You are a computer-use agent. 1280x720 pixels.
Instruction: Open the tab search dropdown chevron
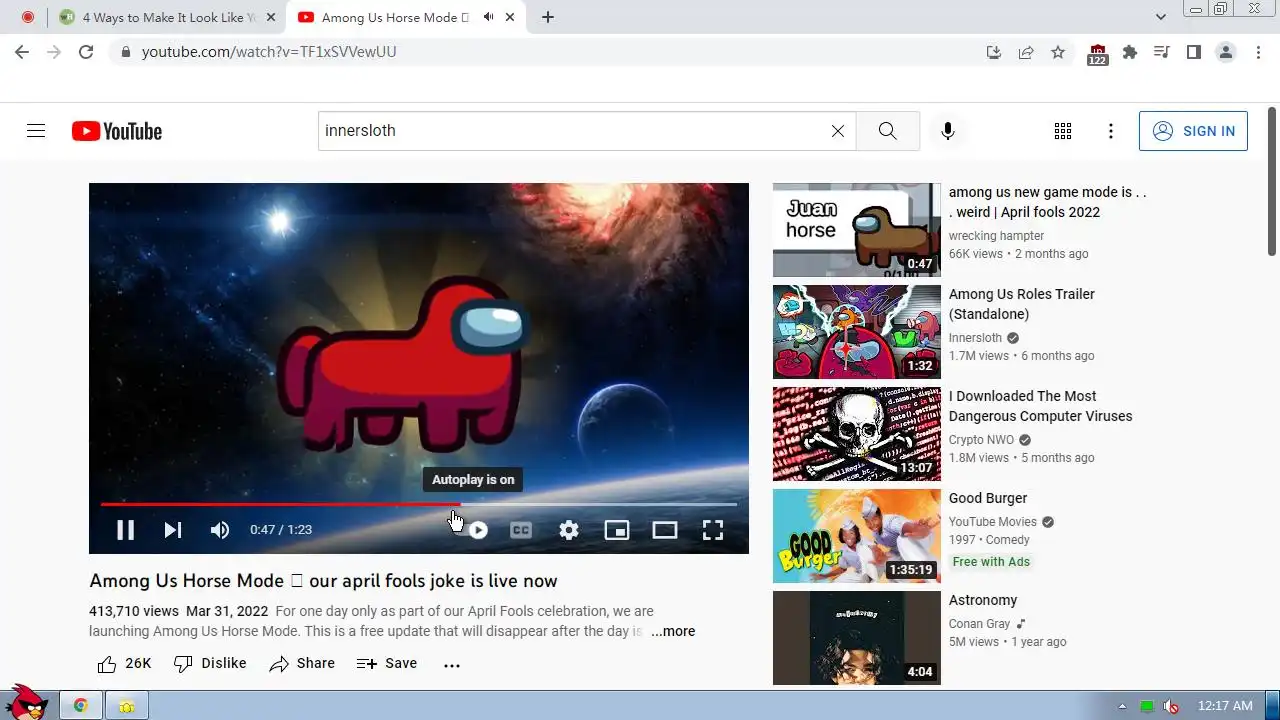coord(1161,17)
